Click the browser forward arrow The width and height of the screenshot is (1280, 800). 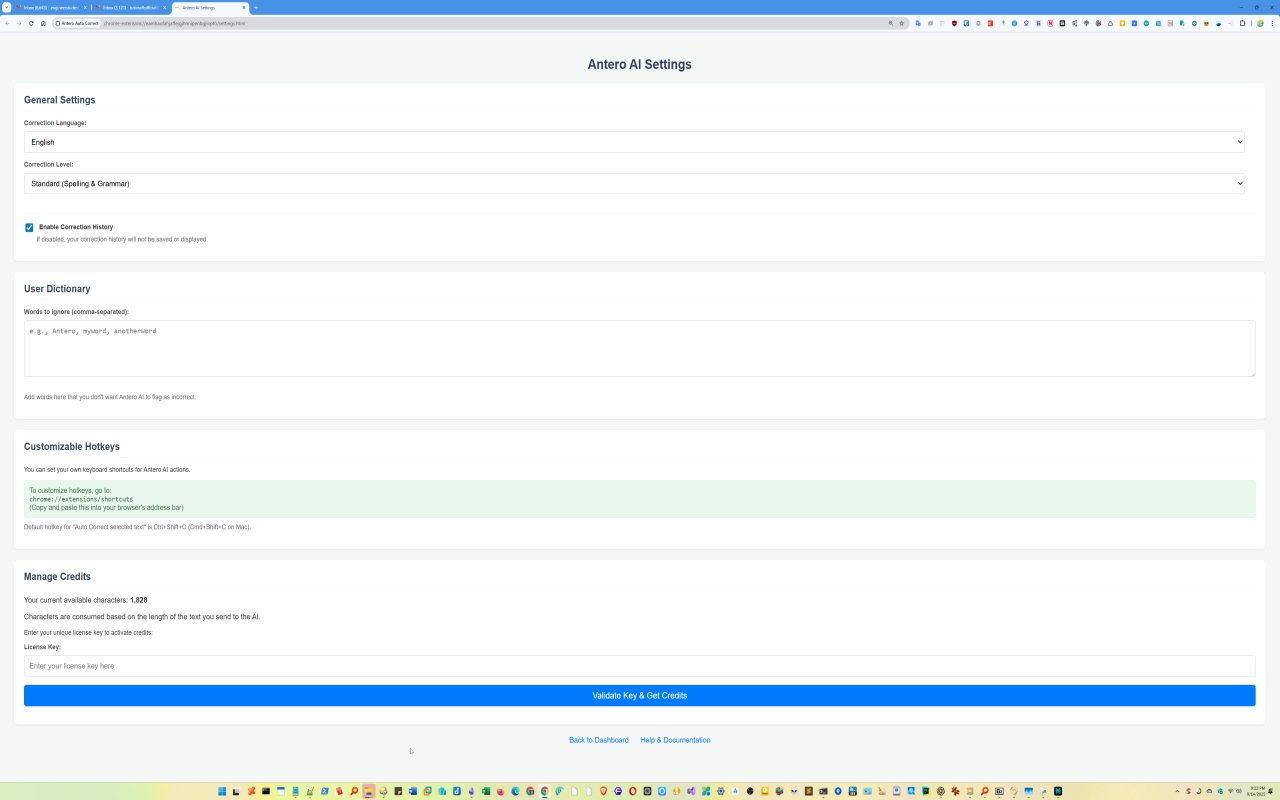click(x=19, y=23)
